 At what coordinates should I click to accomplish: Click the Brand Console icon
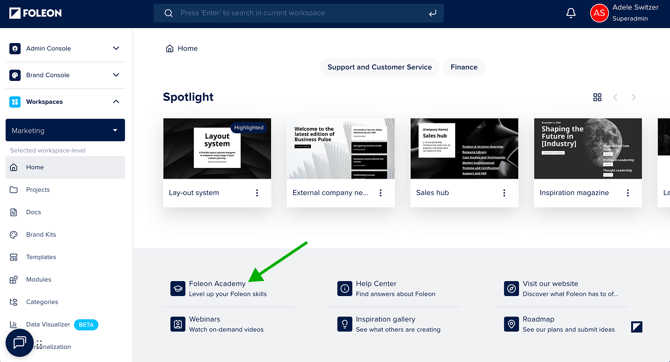[x=15, y=75]
